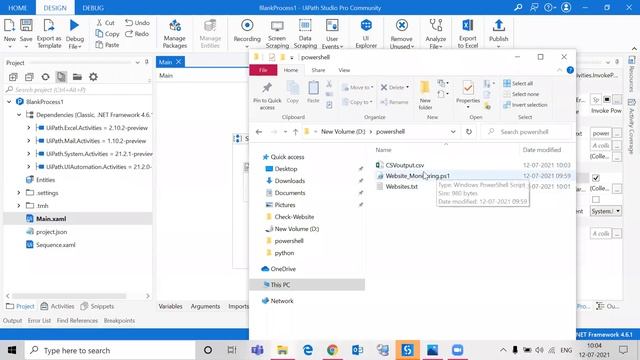The image size is (640, 360).
Task: Expand UiPath.Mail.Activities dependency
Action: click(29, 141)
